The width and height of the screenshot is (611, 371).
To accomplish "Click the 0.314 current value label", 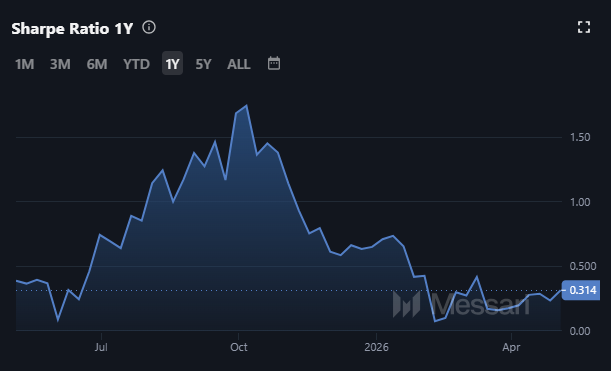I will pyautogui.click(x=581, y=290).
